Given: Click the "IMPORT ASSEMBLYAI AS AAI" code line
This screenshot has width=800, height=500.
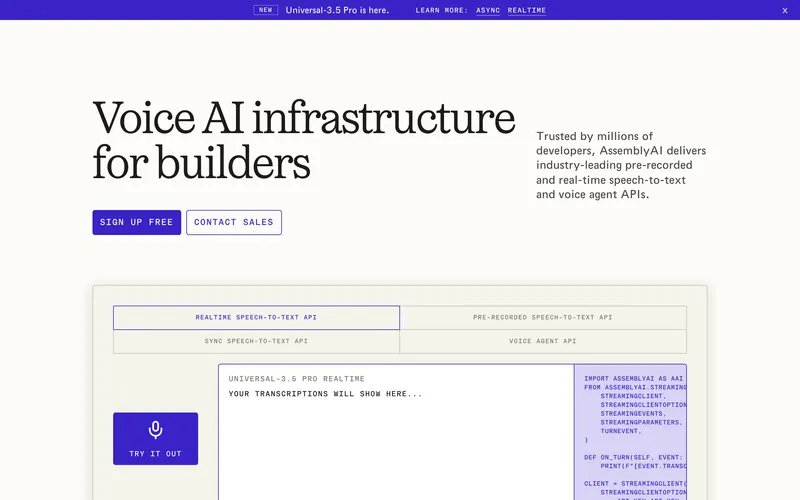Looking at the screenshot, I should click(x=633, y=379).
